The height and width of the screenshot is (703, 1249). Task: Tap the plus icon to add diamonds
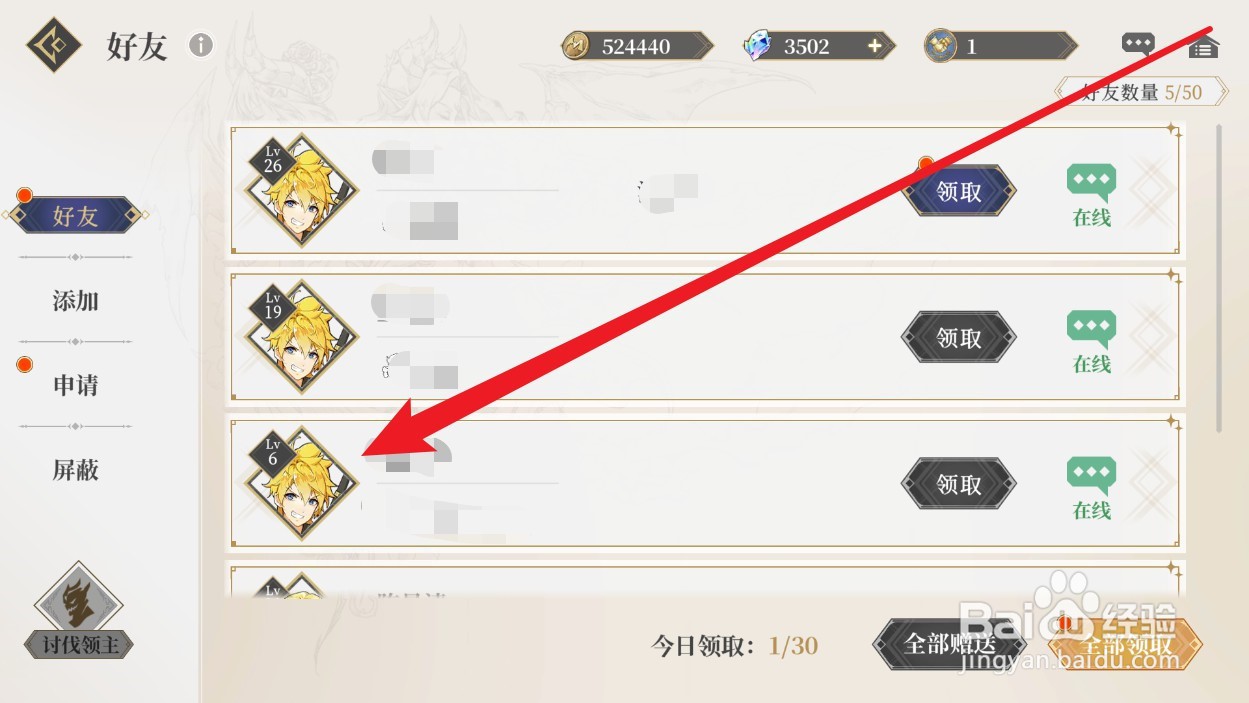pos(875,46)
